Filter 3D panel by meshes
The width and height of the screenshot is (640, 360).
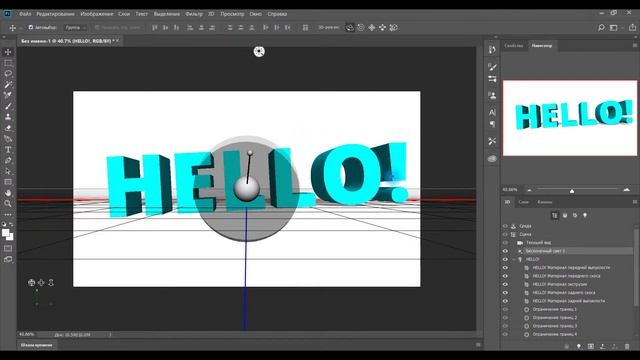point(565,215)
